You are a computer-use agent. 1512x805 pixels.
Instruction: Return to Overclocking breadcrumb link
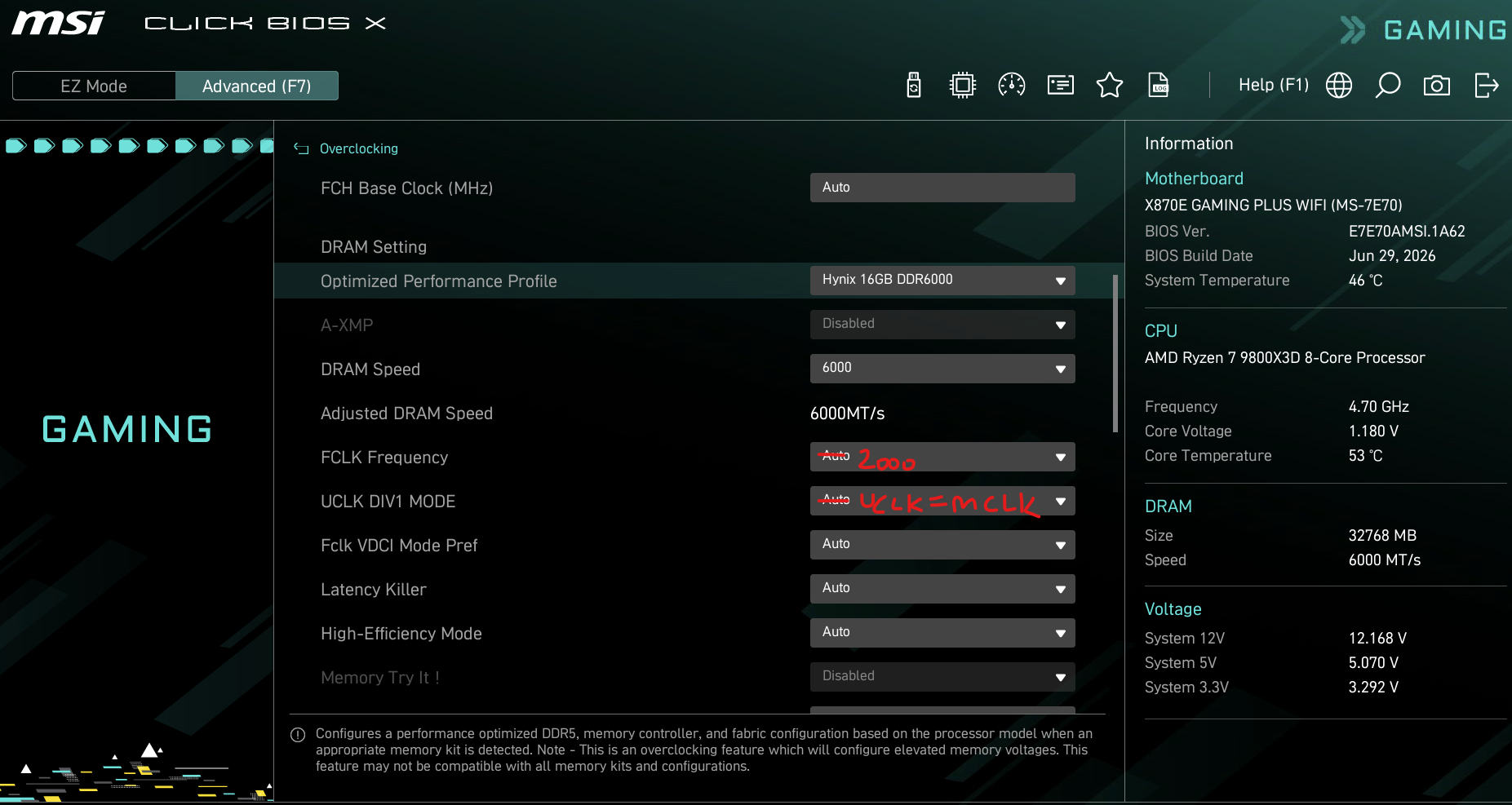[x=359, y=148]
